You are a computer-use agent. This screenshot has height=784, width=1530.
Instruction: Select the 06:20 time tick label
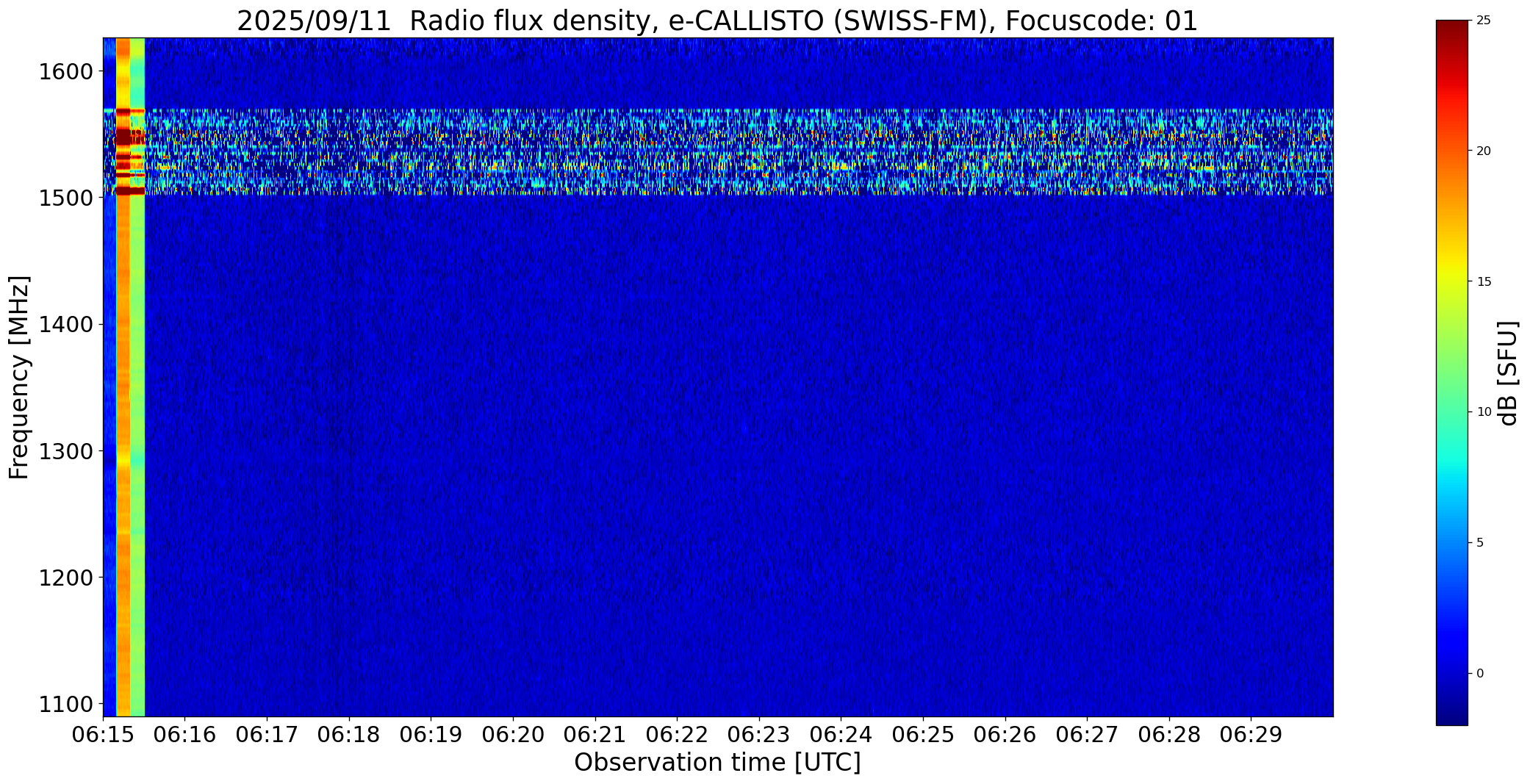pos(513,735)
